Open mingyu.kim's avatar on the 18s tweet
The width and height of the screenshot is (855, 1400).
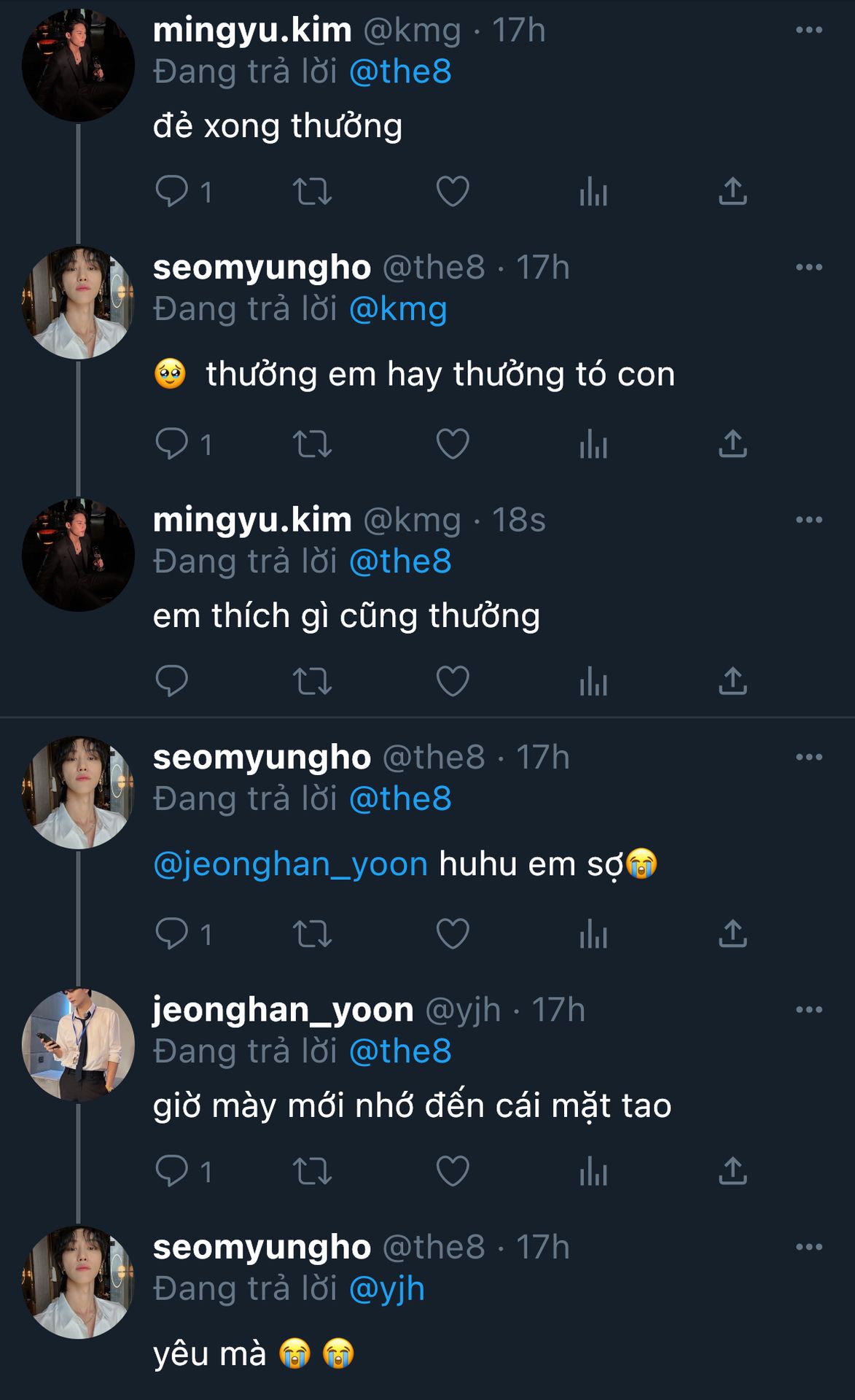[78, 554]
